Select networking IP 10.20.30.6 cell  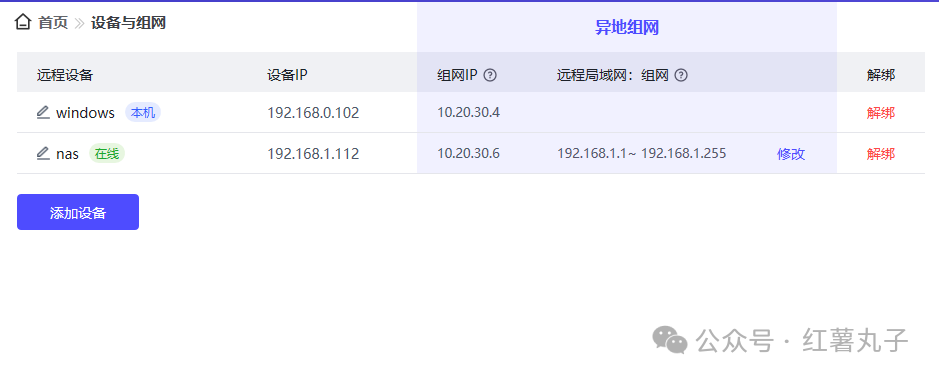coord(468,153)
